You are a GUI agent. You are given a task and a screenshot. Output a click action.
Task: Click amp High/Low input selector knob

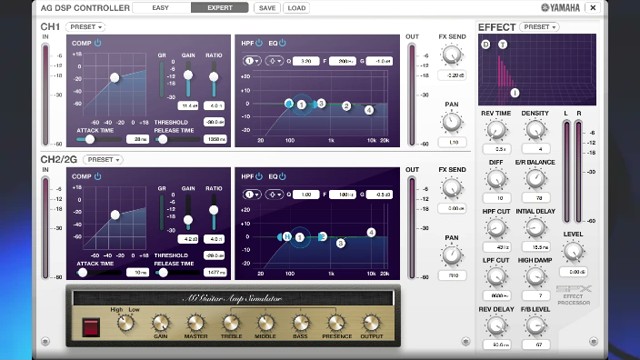[x=125, y=323]
